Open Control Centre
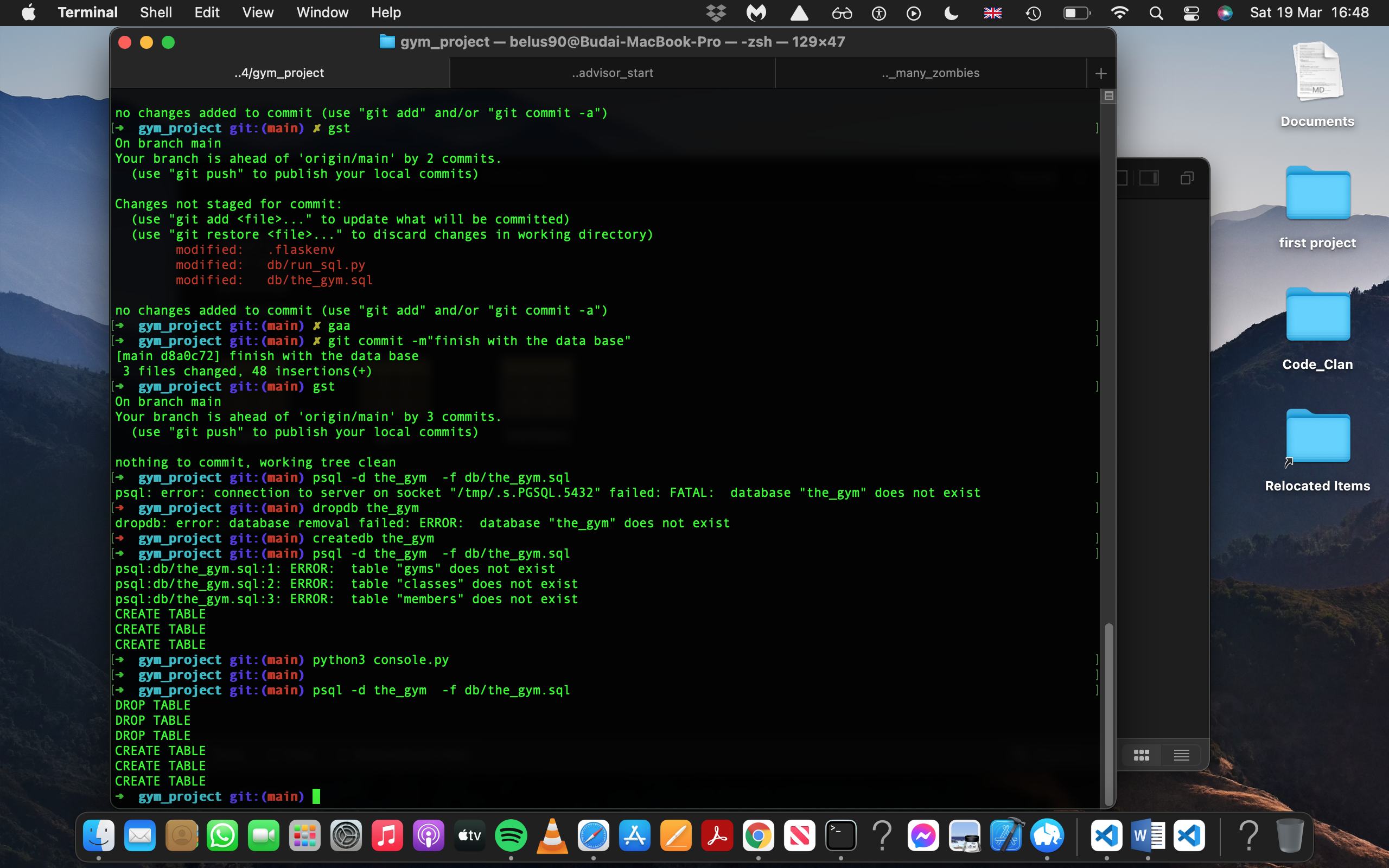This screenshot has height=868, width=1389. coord(1191,12)
